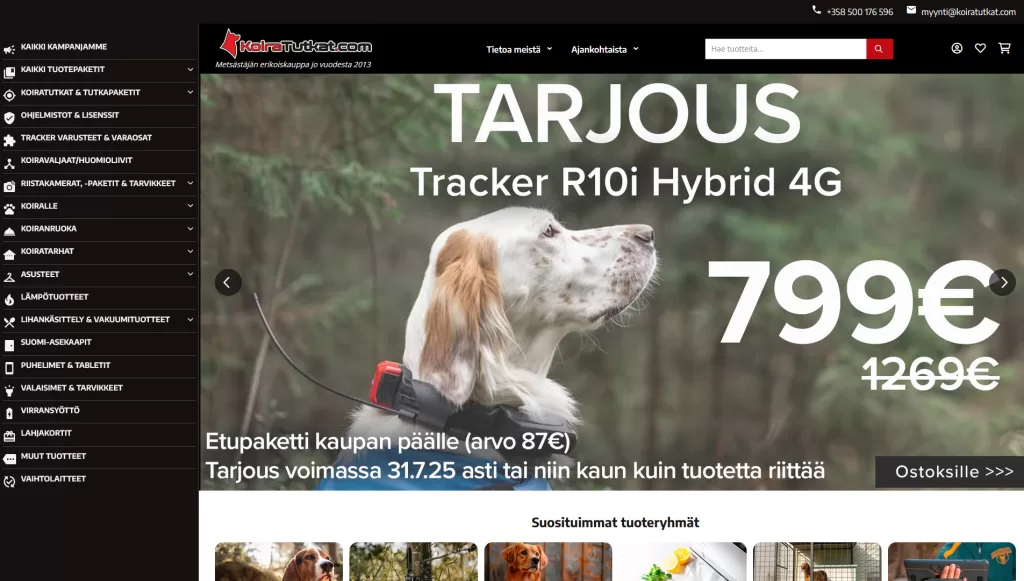Open the Tietoa meistä dropdown menu
Viewport: 1024px width, 581px height.
tap(519, 50)
